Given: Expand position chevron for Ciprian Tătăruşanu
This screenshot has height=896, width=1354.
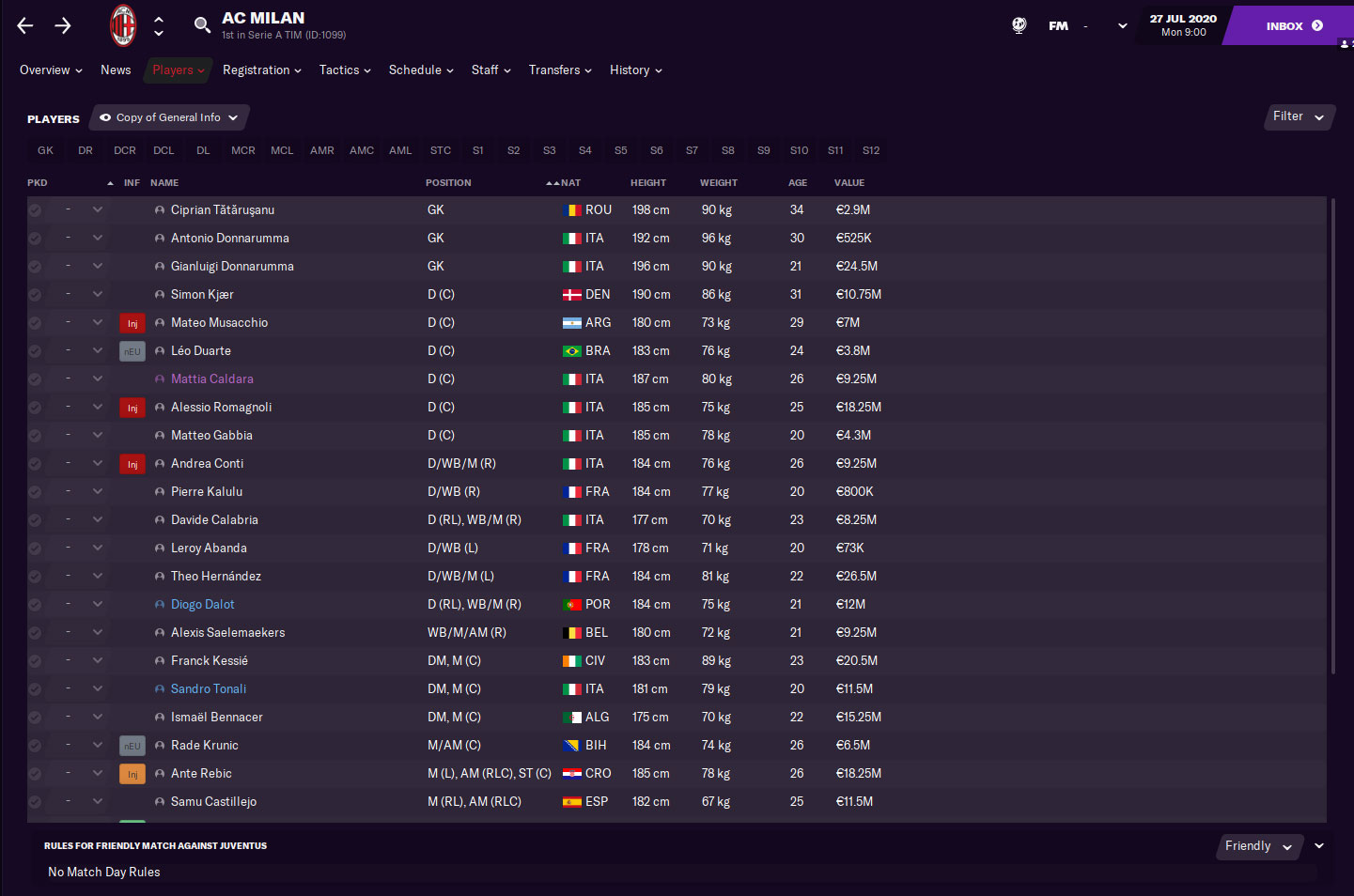Looking at the screenshot, I should pos(98,209).
